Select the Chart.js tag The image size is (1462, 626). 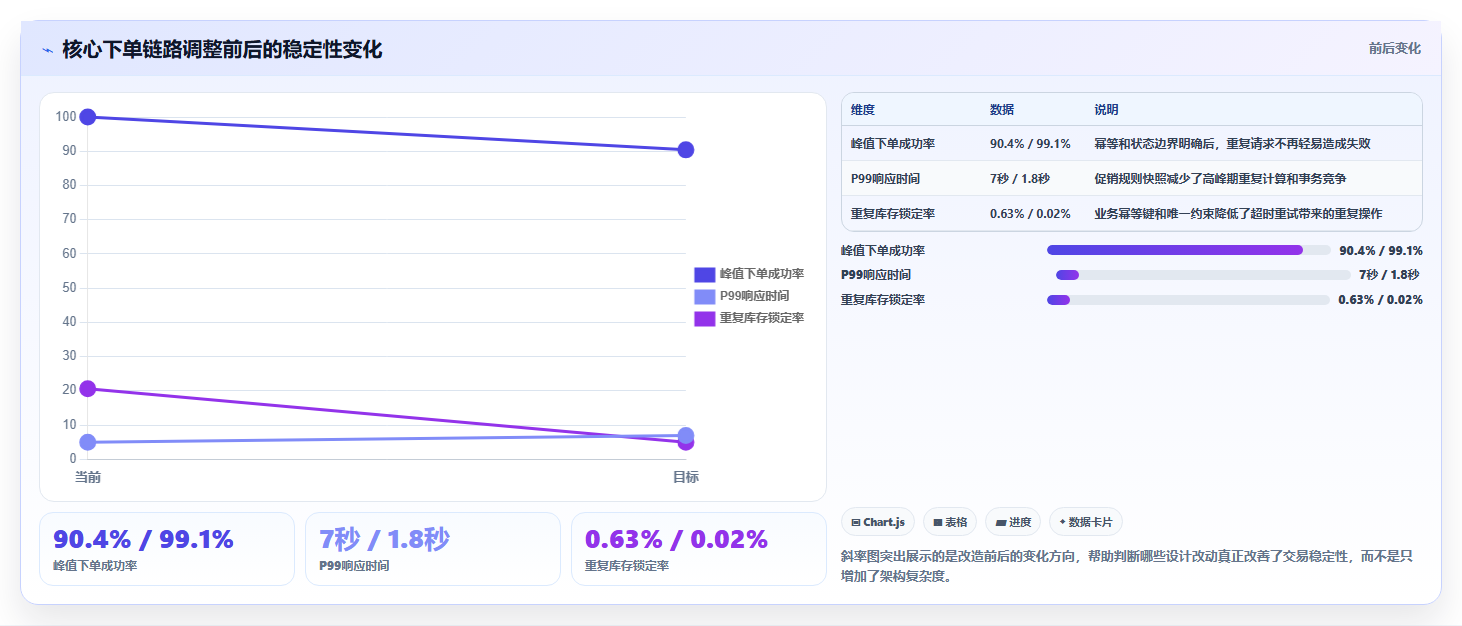tap(878, 522)
